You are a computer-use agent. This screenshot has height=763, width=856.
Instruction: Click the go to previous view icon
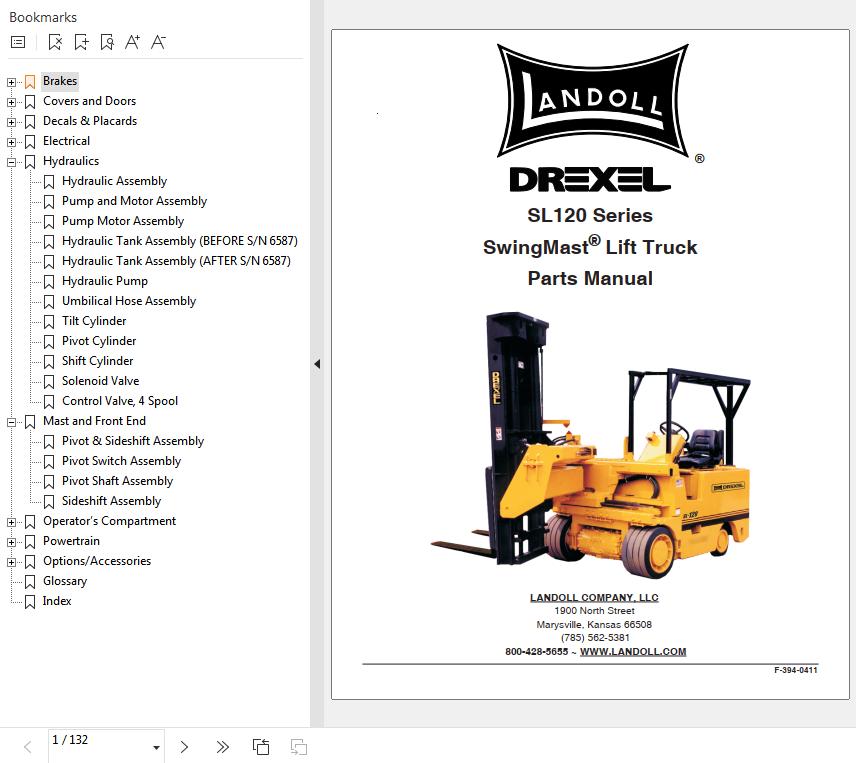pos(261,747)
